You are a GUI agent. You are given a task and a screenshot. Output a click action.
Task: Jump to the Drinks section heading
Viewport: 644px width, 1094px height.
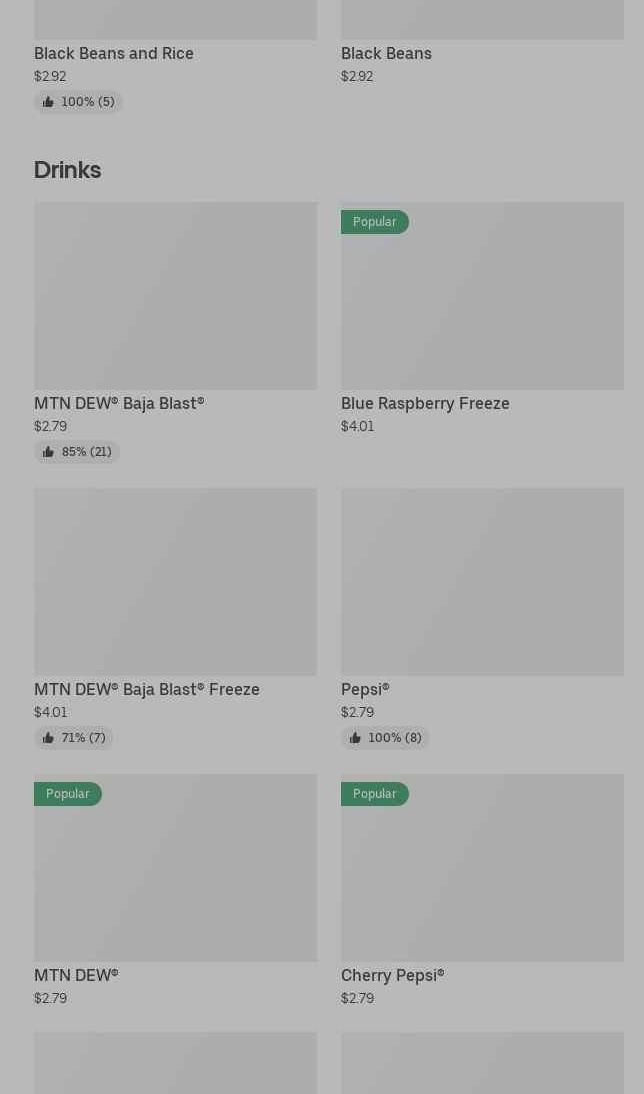click(x=67, y=170)
